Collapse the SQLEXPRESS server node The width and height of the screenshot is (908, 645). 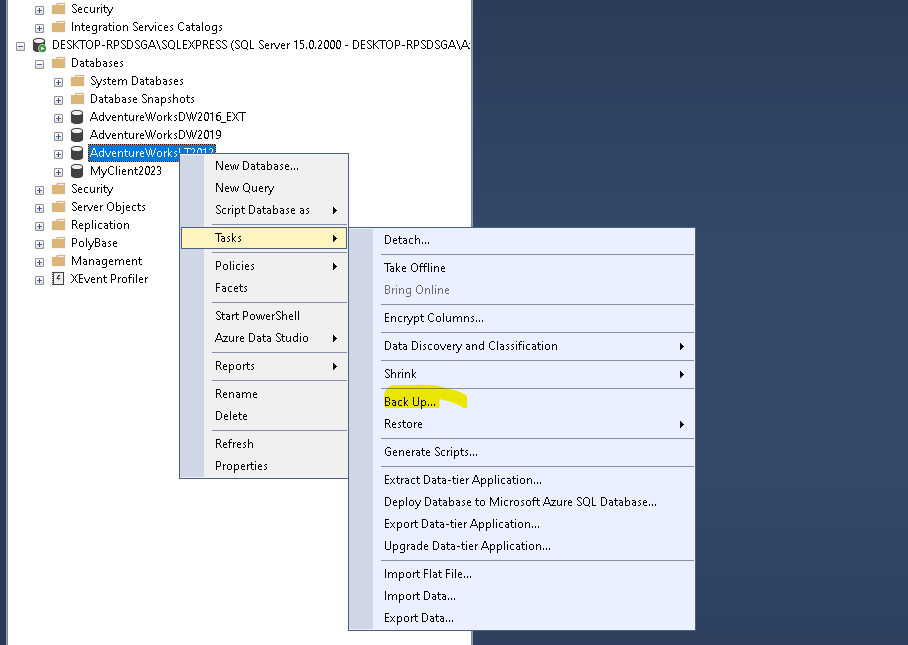pyautogui.click(x=20, y=46)
